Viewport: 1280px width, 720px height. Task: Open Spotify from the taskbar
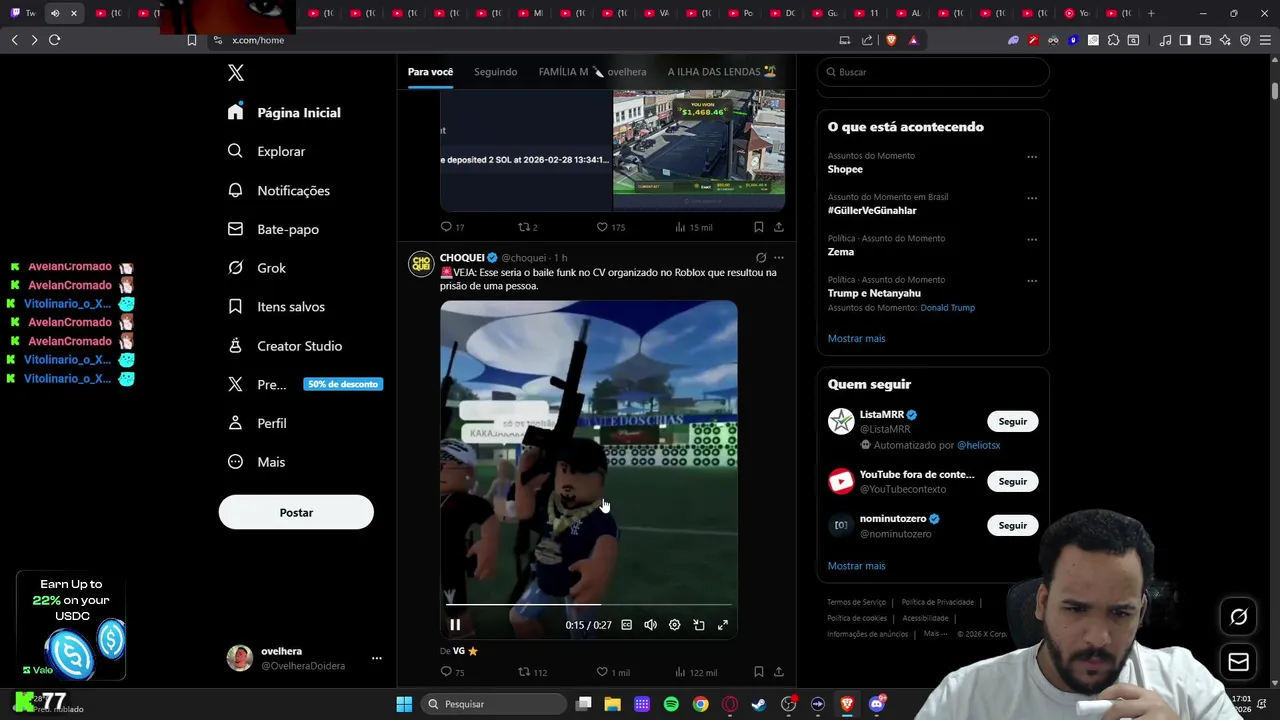(x=671, y=704)
